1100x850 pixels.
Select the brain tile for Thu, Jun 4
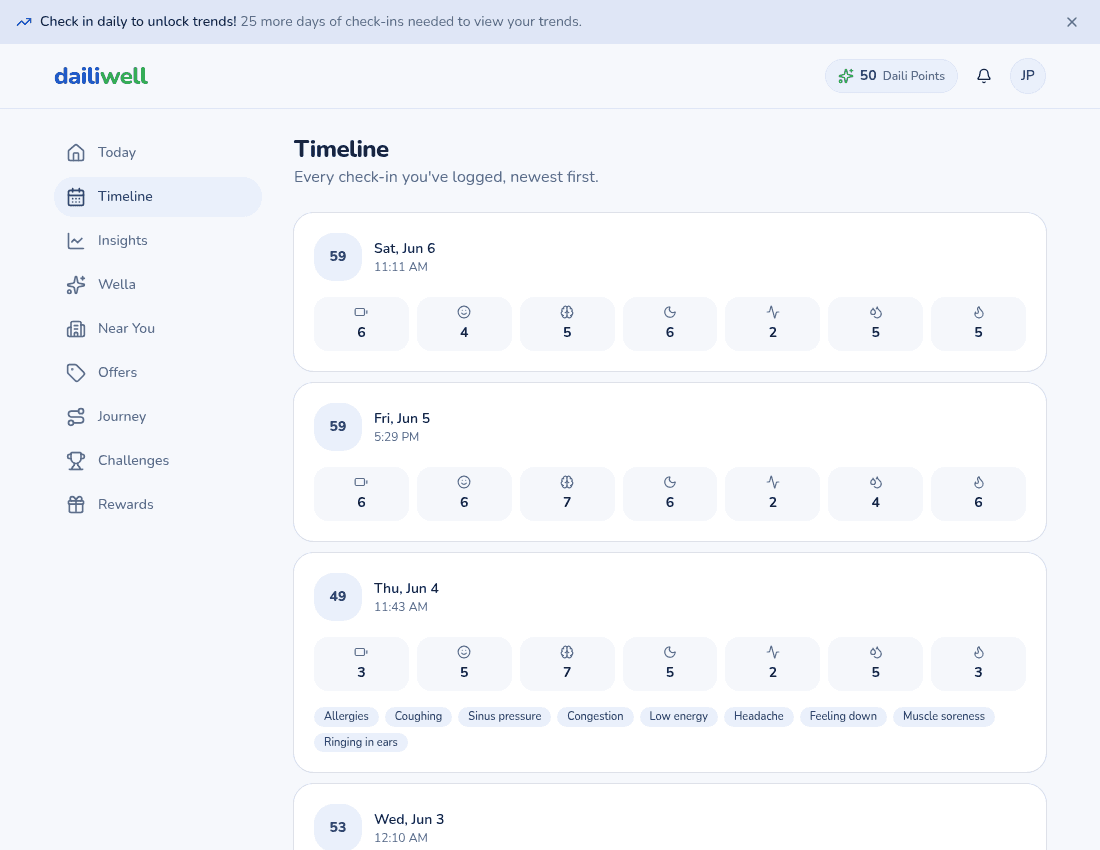(567, 663)
